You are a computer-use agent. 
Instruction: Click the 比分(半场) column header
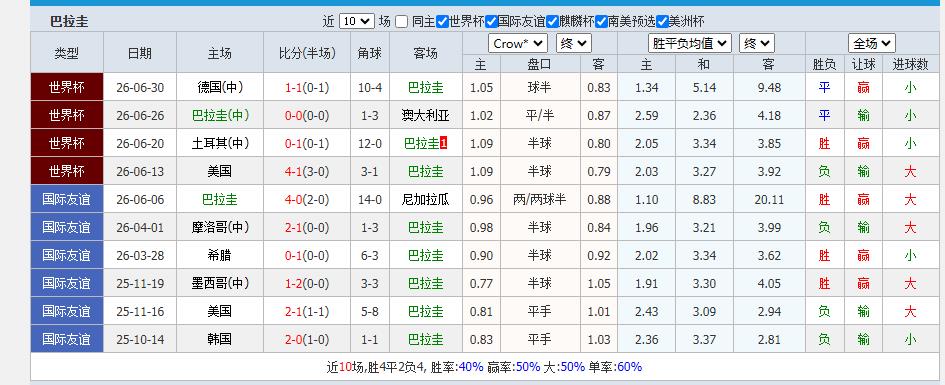pos(307,53)
